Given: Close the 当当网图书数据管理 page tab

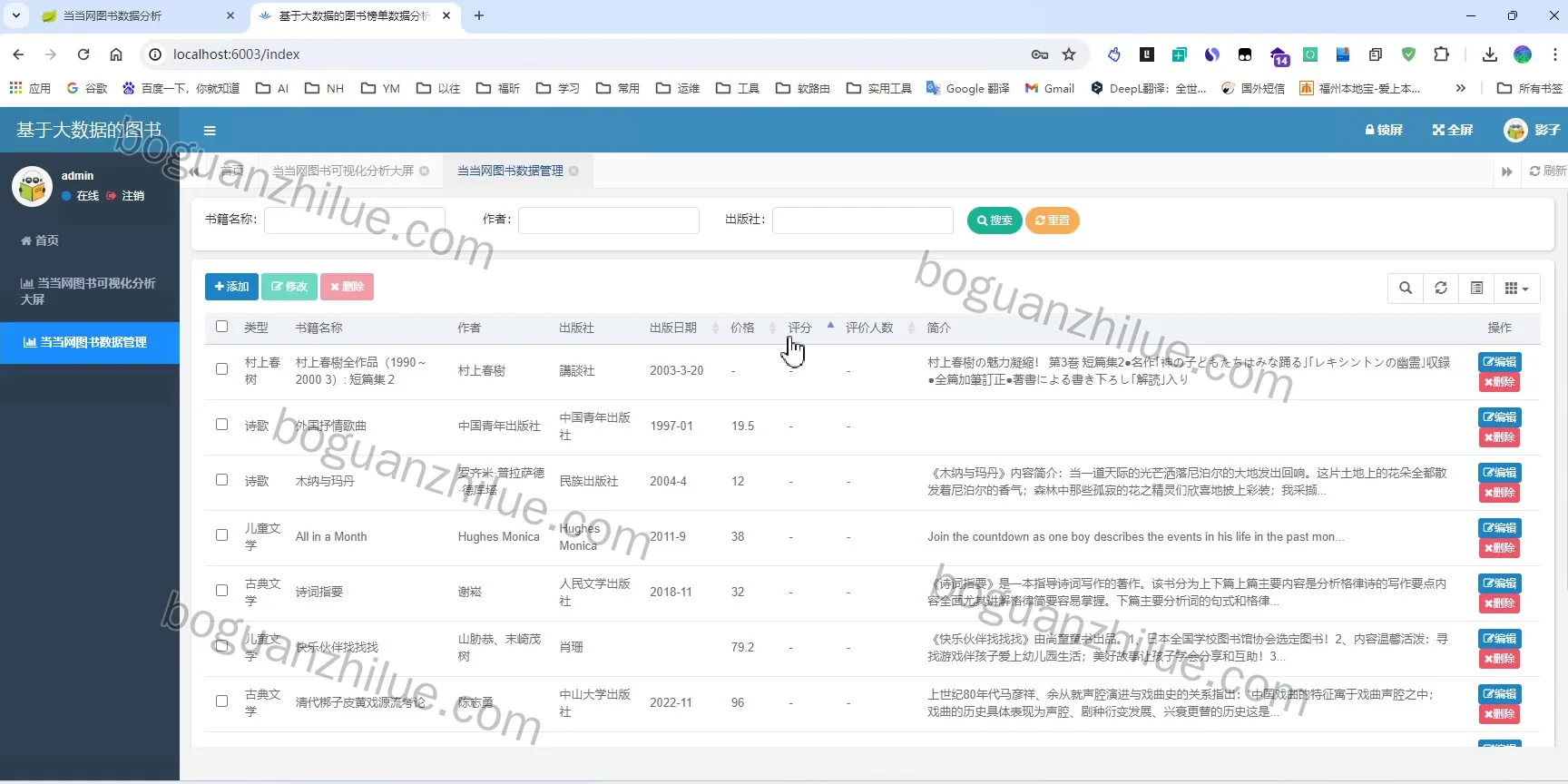Looking at the screenshot, I should [573, 171].
